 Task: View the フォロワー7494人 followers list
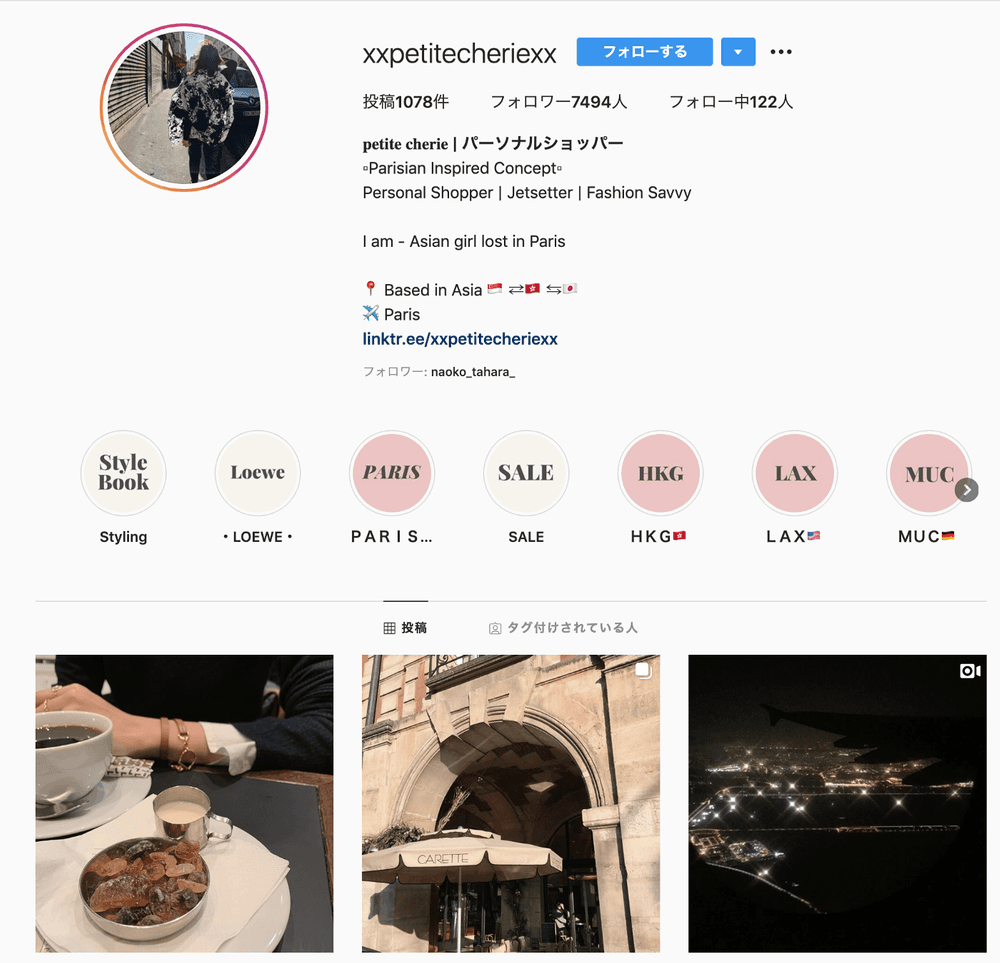[x=559, y=101]
